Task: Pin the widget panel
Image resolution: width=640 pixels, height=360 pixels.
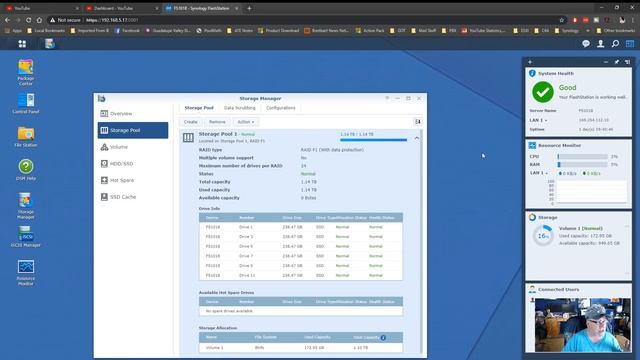Action: click(617, 62)
